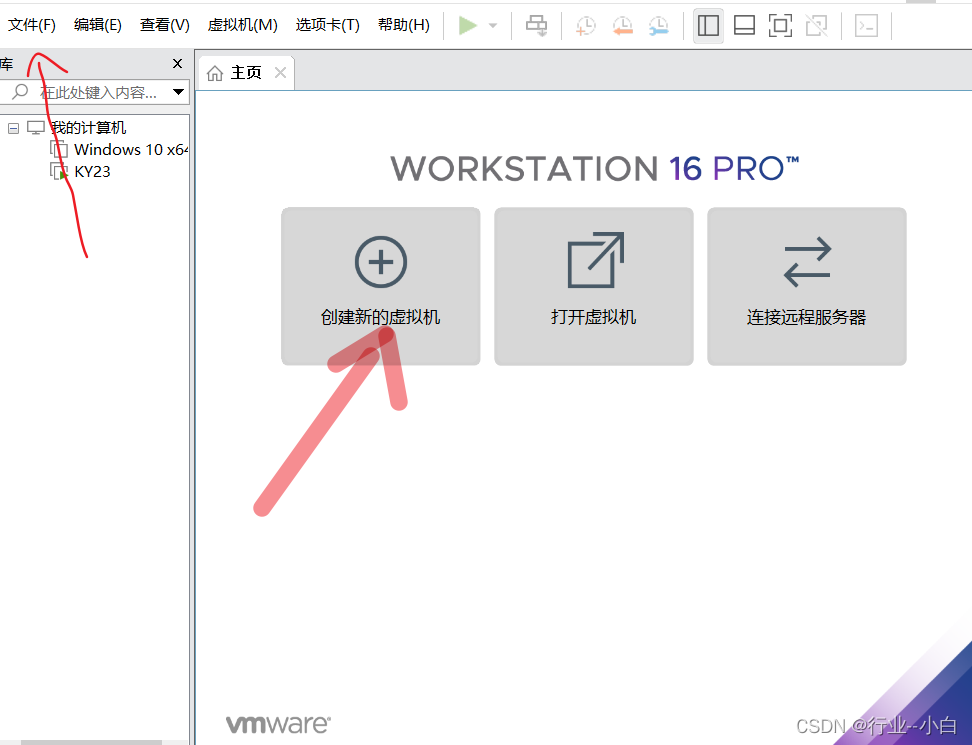Open the 帮助(H) menu
Viewport: 972px width, 745px height.
point(404,25)
